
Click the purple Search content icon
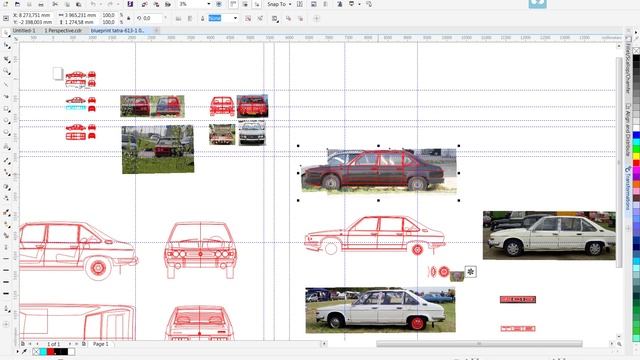130,4
